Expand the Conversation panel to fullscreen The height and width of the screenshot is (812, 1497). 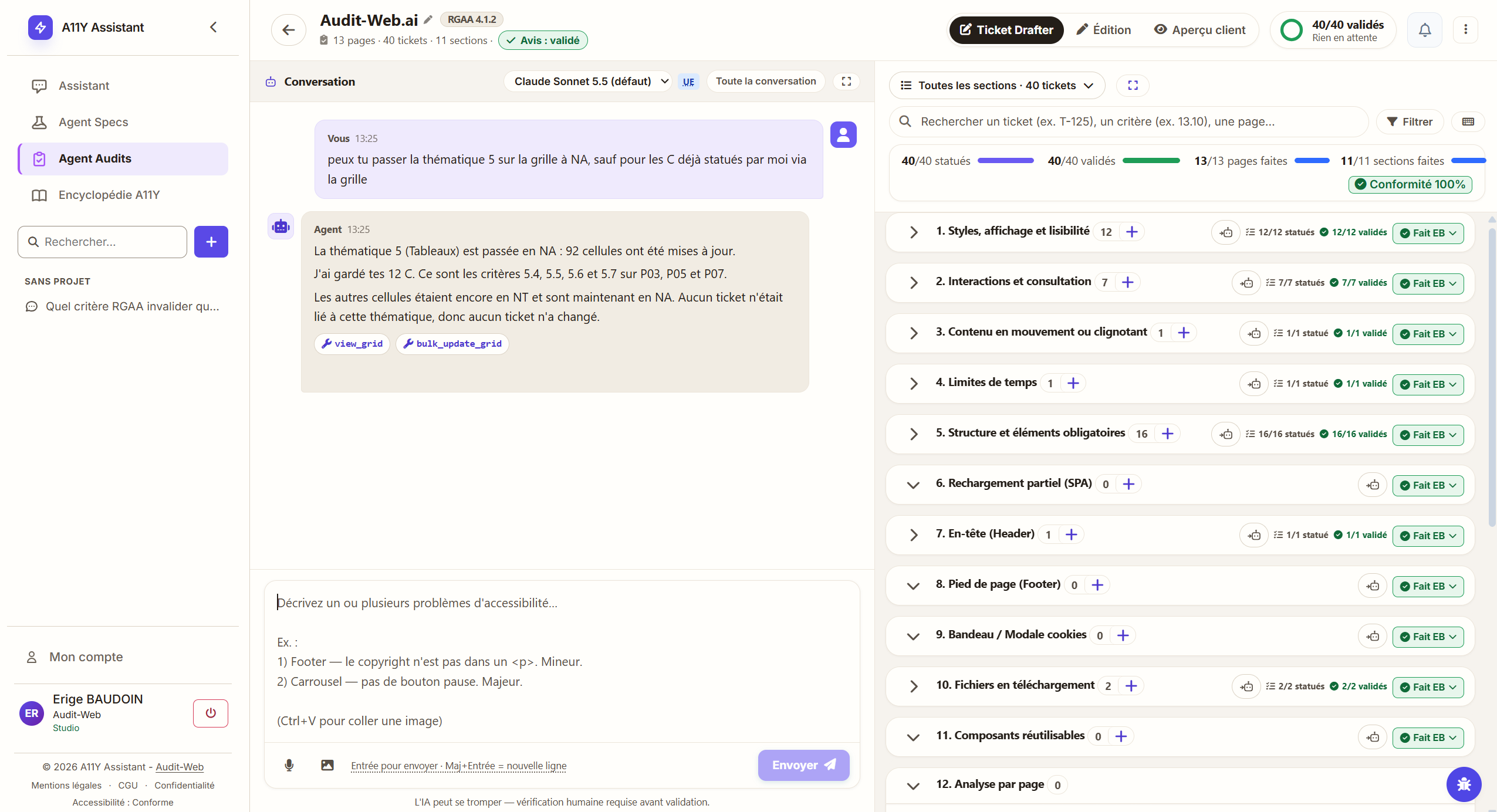(846, 81)
